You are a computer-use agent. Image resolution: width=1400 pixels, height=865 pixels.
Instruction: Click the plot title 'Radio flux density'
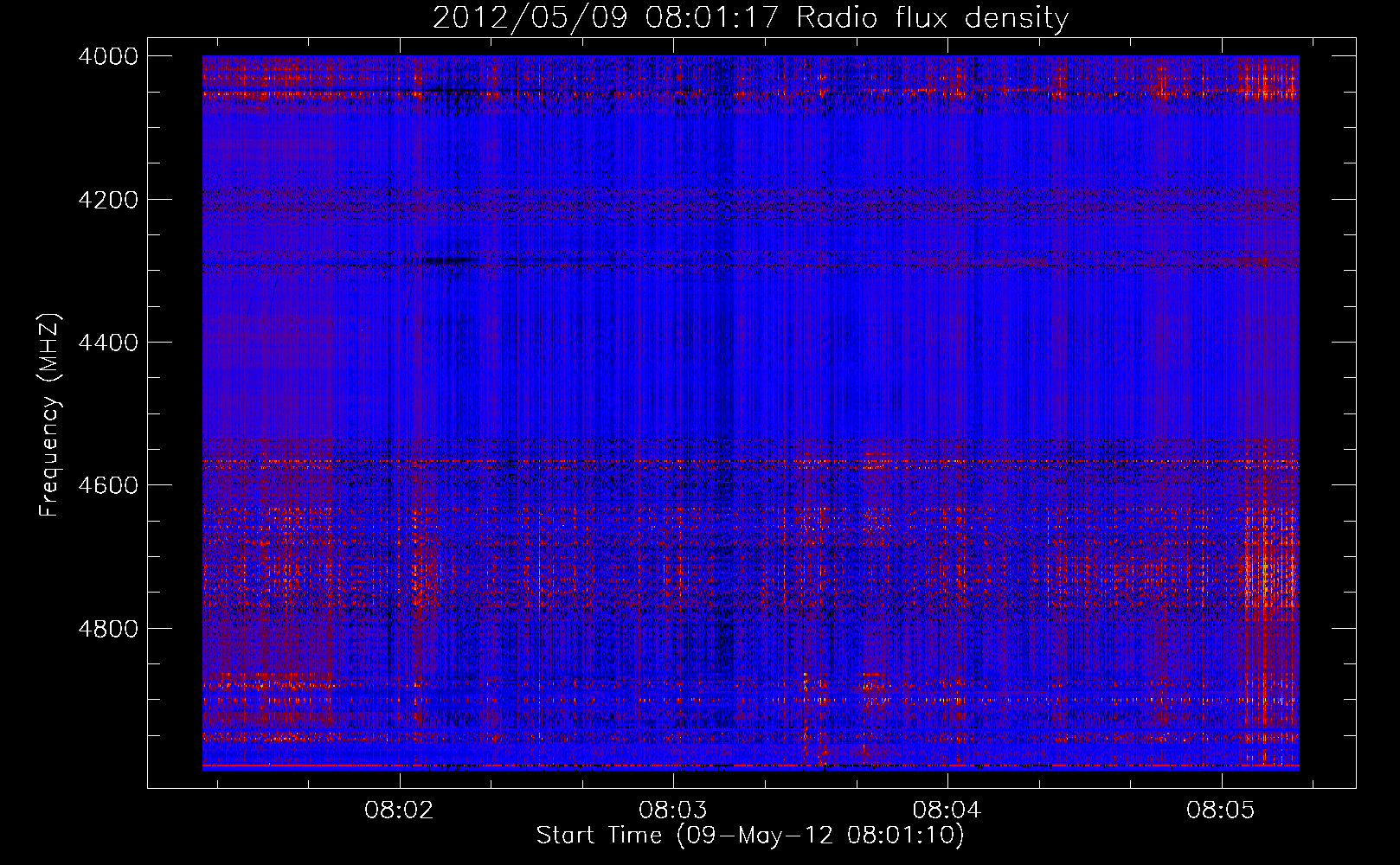[933, 18]
